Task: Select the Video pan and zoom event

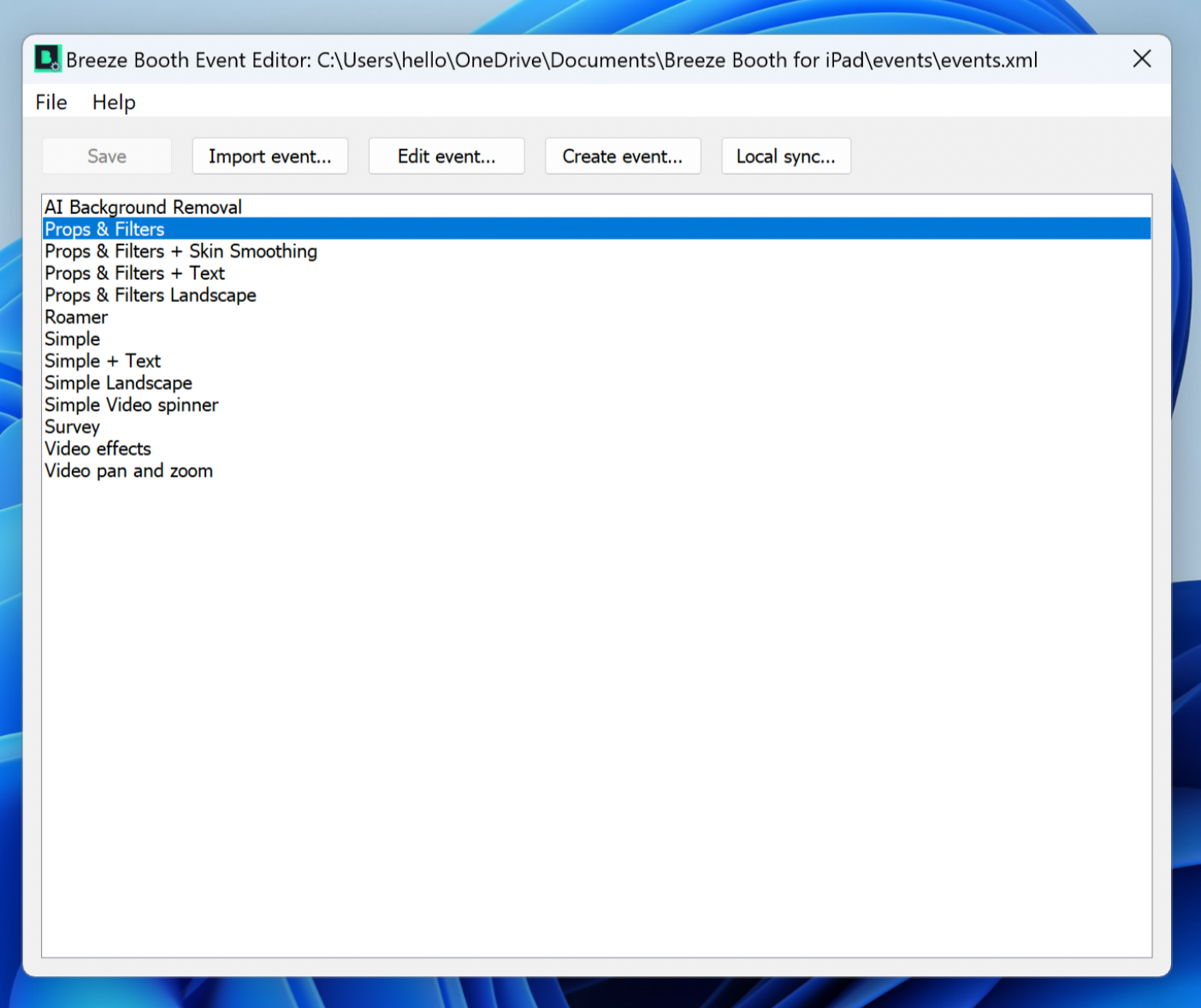Action: [128, 471]
